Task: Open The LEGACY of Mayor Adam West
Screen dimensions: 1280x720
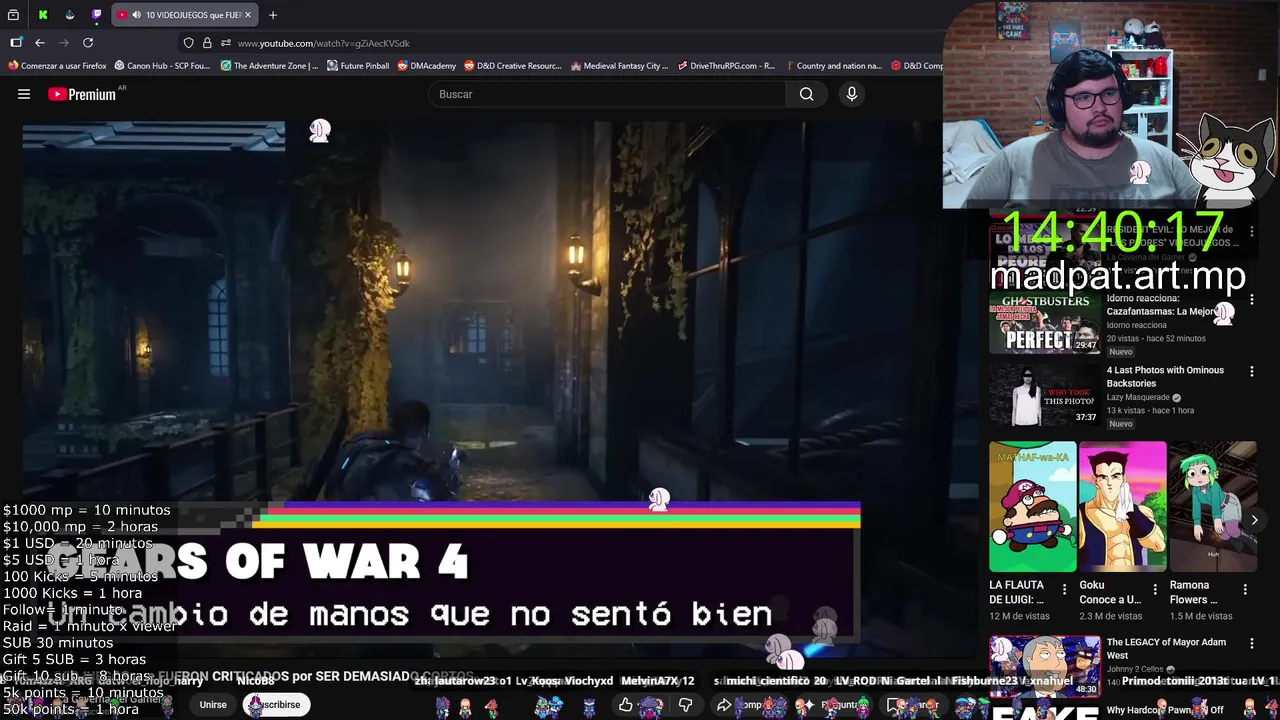Action: pos(1166,649)
